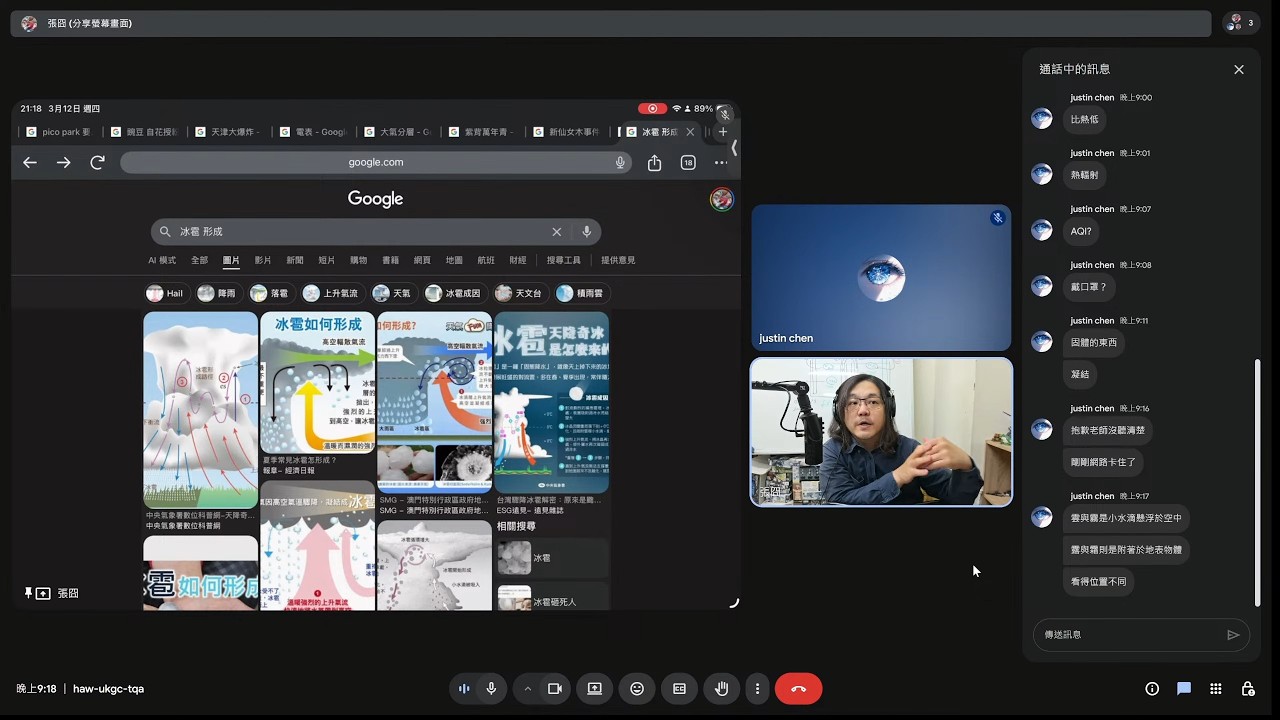Go back in shared browser
Screen dimensions: 1280x720
point(30,162)
